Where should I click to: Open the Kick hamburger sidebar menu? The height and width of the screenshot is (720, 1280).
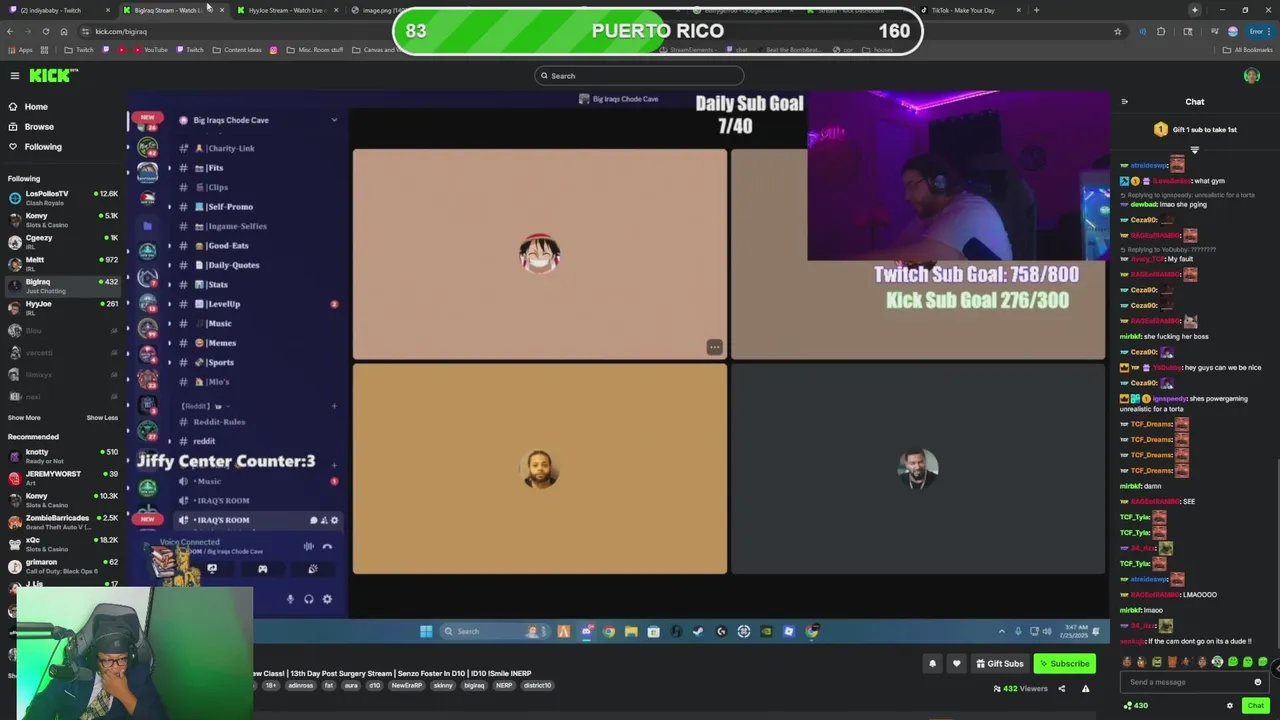pyautogui.click(x=14, y=76)
